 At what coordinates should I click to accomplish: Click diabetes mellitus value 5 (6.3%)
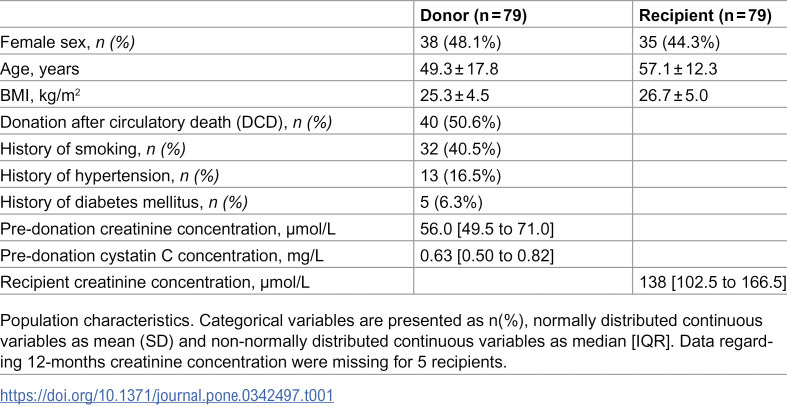(451, 203)
